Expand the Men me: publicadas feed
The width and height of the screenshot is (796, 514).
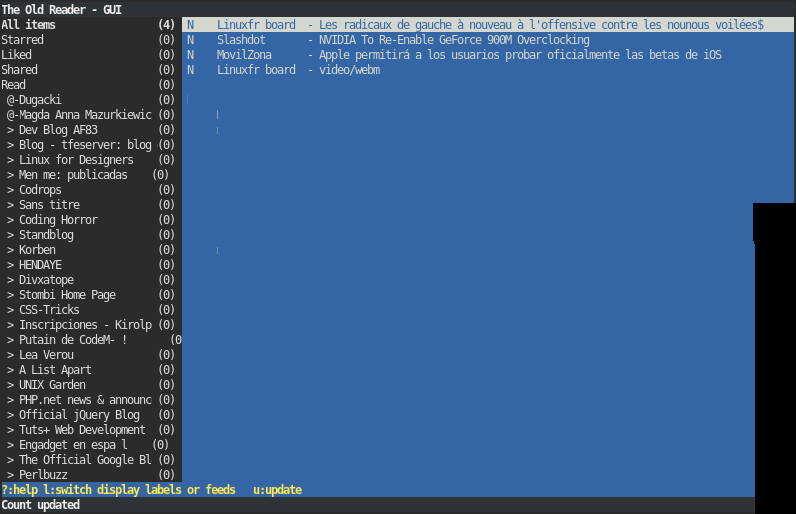click(x=90, y=175)
